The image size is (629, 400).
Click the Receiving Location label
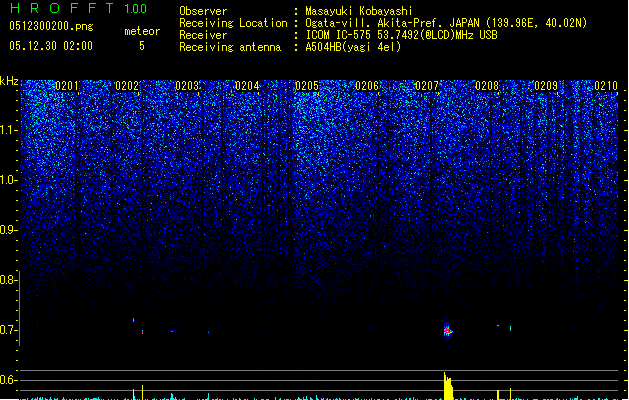point(233,23)
